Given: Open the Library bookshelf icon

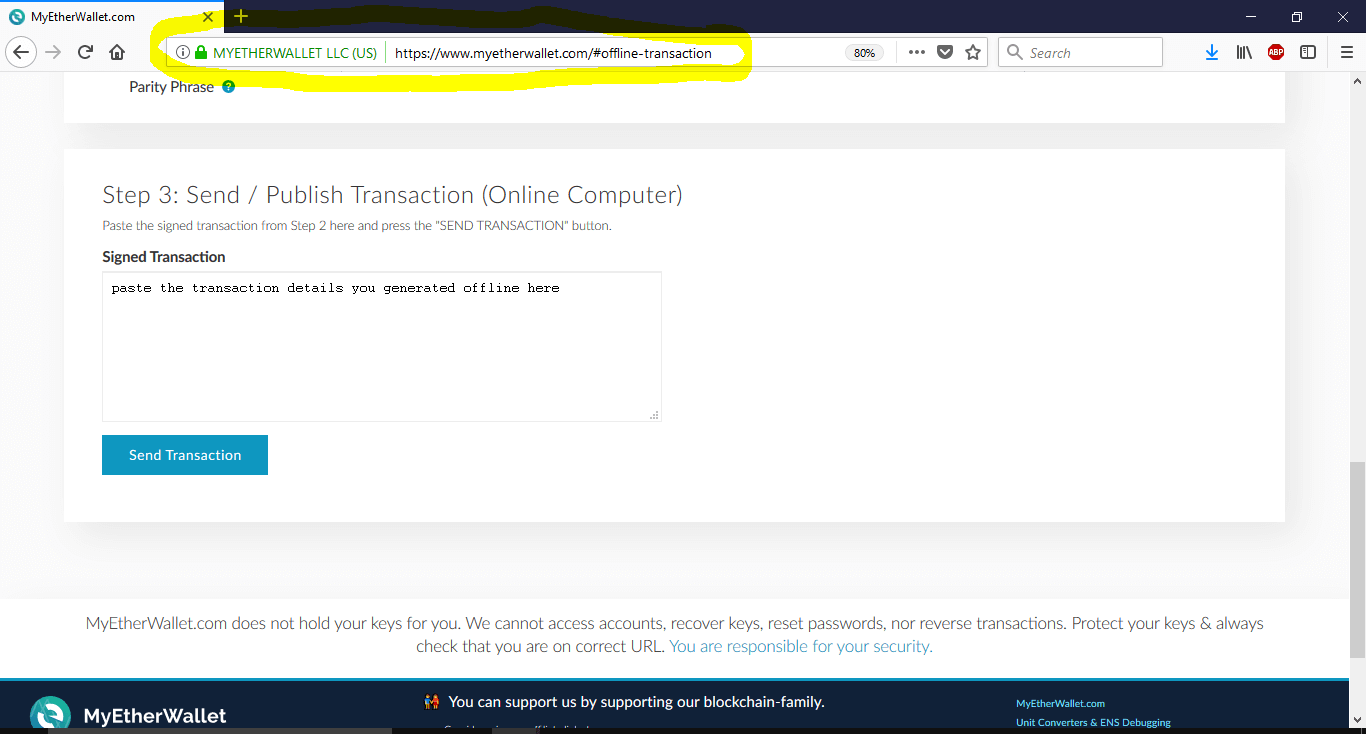Looking at the screenshot, I should (1244, 53).
